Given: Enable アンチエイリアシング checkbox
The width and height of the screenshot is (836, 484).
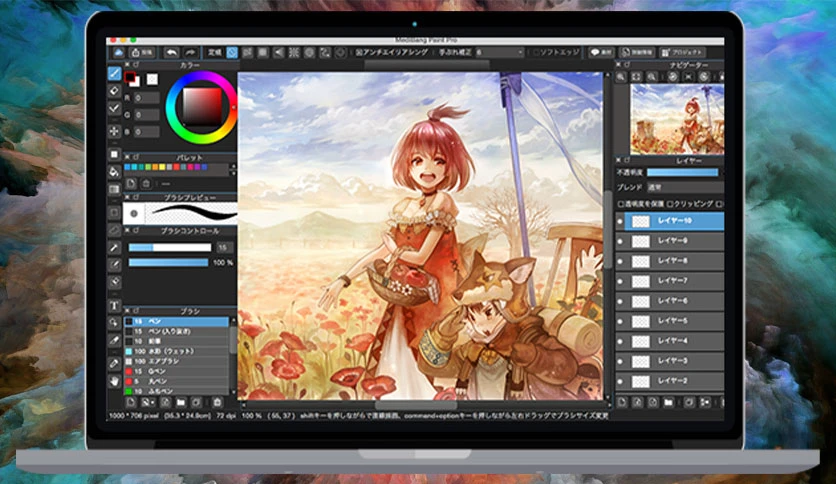Looking at the screenshot, I should coord(359,52).
